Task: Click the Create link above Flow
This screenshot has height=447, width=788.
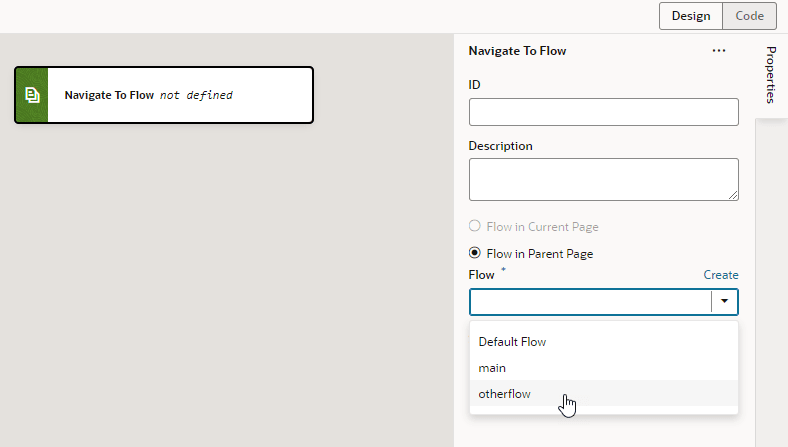Action: tap(721, 275)
